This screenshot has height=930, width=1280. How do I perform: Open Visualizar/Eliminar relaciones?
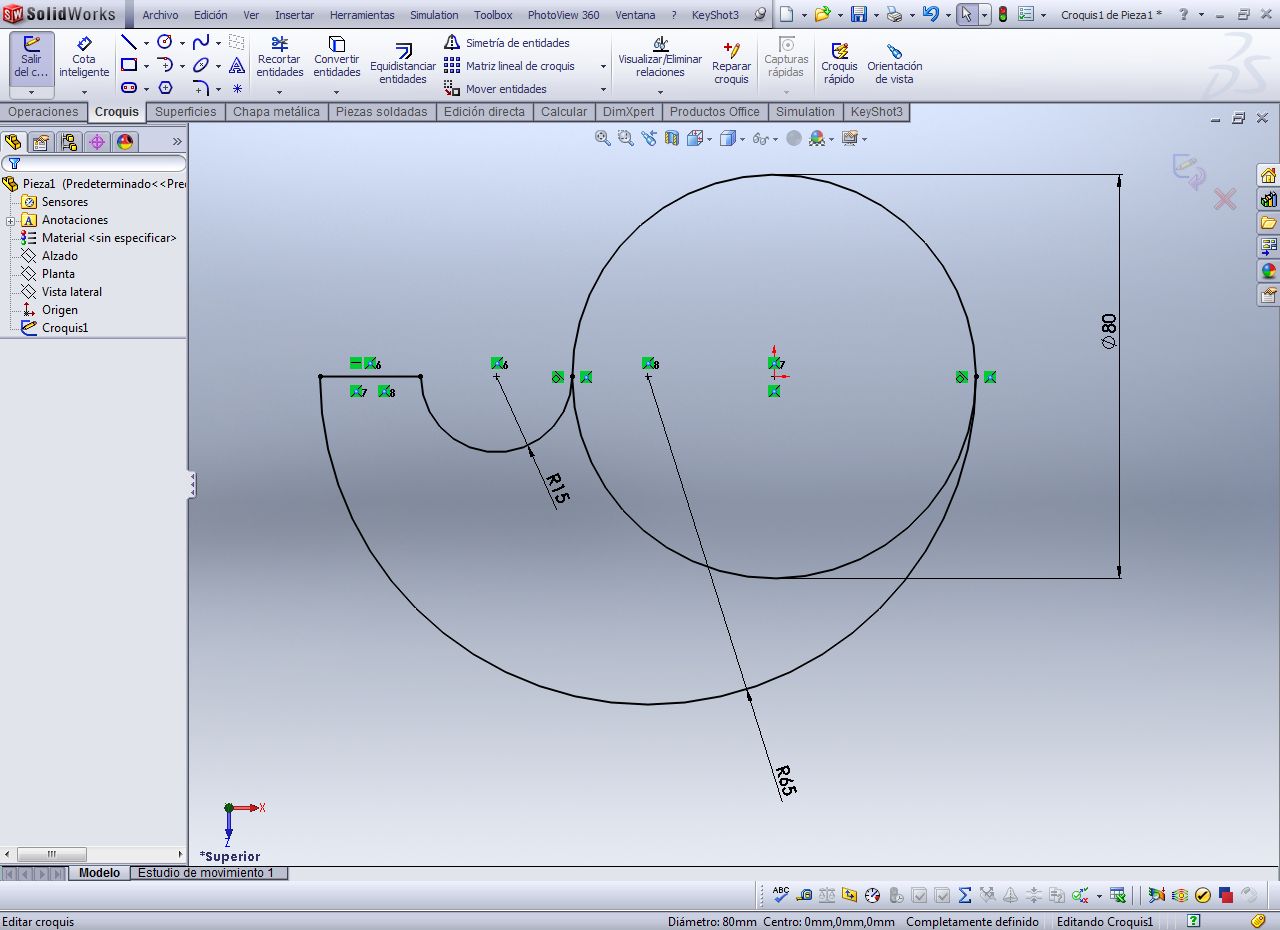pos(660,57)
